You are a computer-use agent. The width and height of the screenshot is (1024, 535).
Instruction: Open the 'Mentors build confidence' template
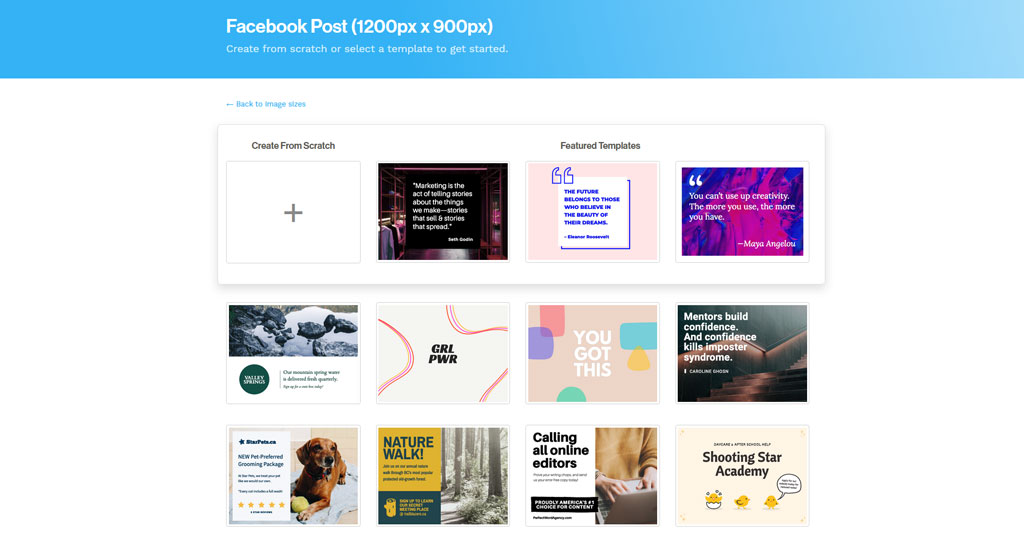click(x=742, y=353)
